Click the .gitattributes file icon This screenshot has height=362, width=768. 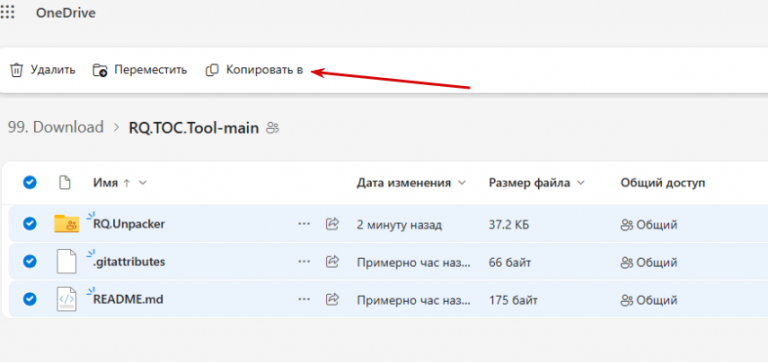point(66,262)
